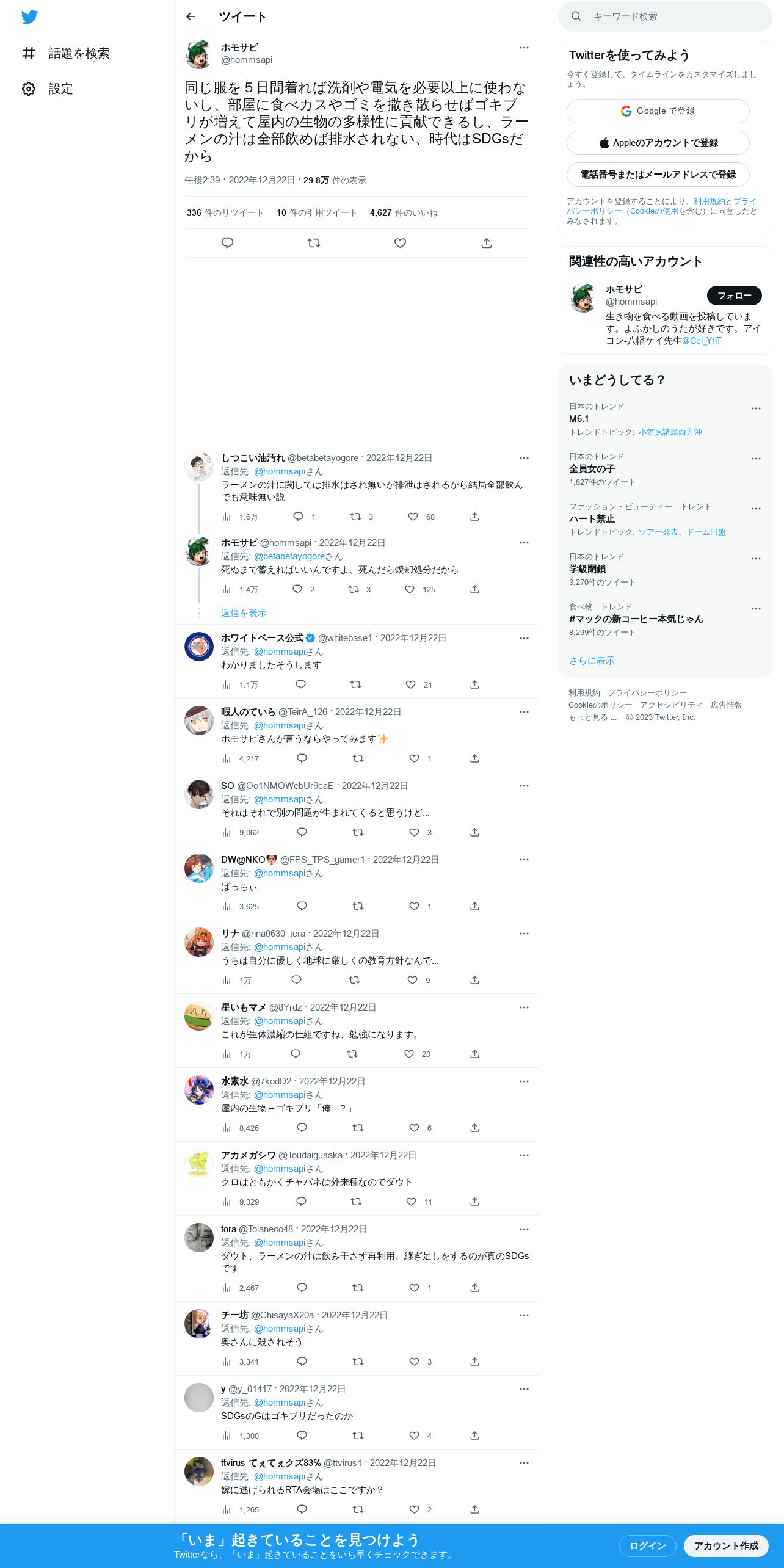The height and width of the screenshot is (1568, 784).
Task: Expand hidden replies via 返信を表示
Action: [x=244, y=613]
